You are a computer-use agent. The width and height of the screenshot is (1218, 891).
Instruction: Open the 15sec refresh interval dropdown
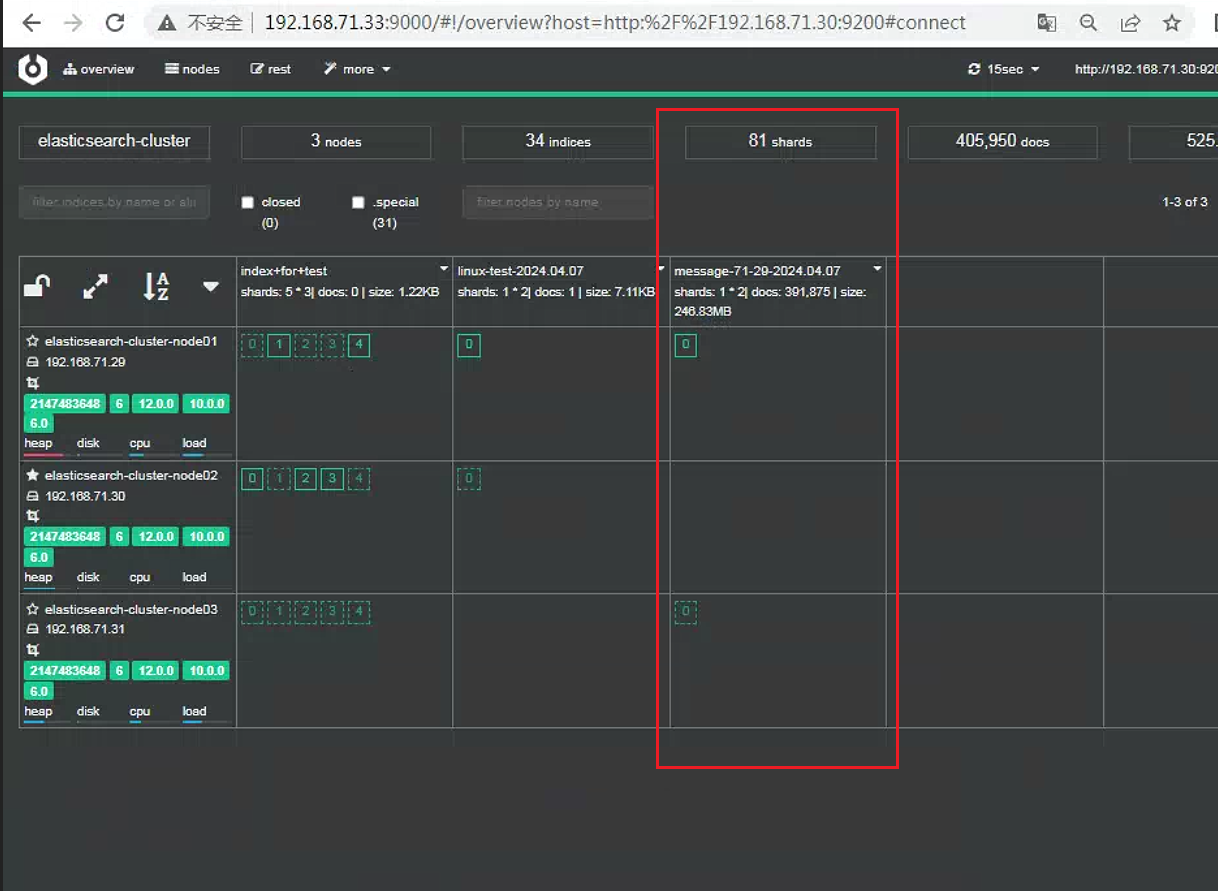(x=1004, y=69)
